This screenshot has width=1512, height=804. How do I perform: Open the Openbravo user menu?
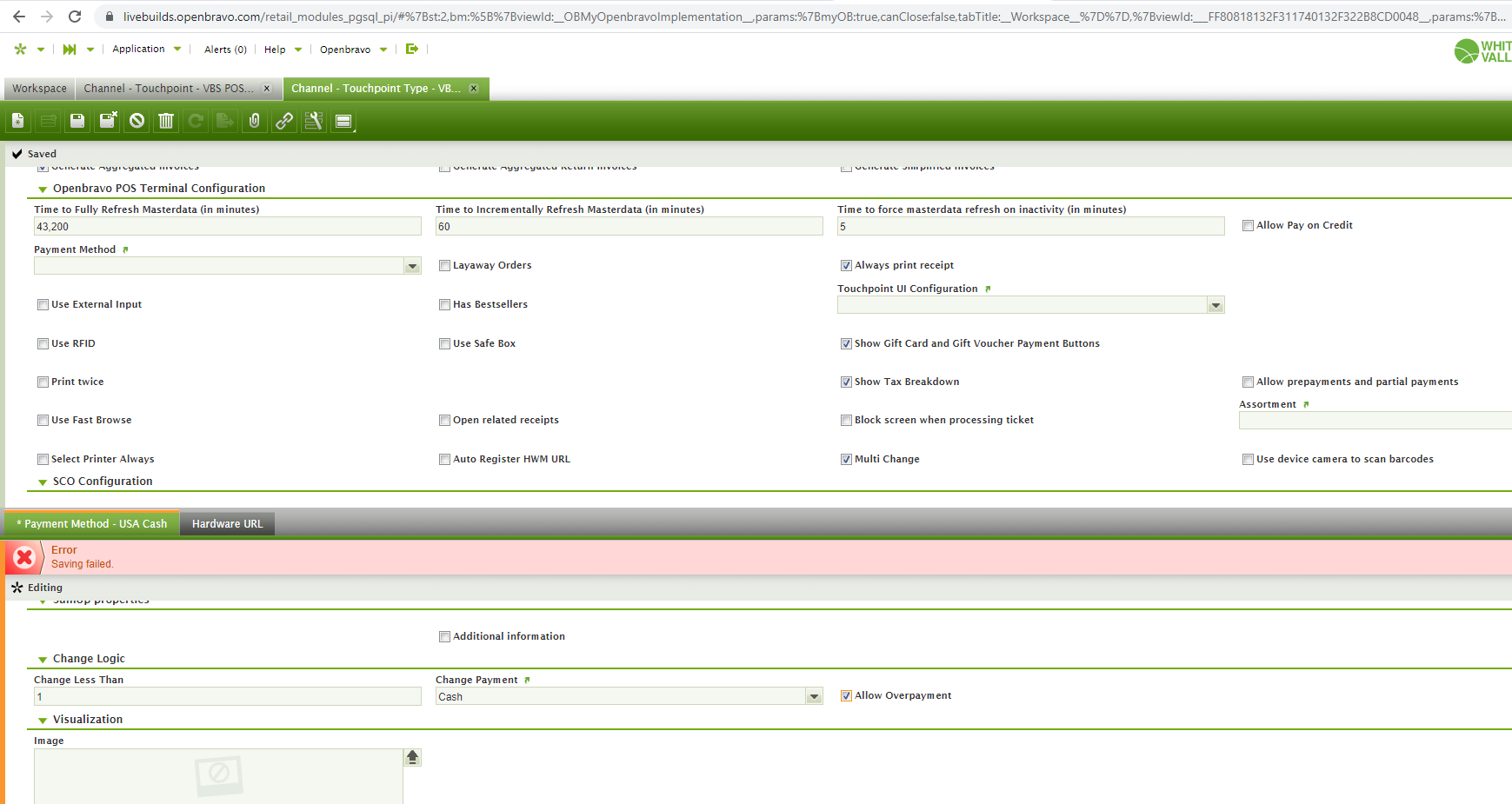pos(353,50)
